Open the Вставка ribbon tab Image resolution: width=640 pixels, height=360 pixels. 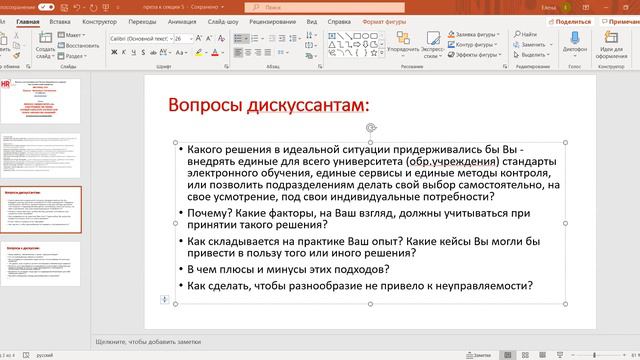point(60,22)
